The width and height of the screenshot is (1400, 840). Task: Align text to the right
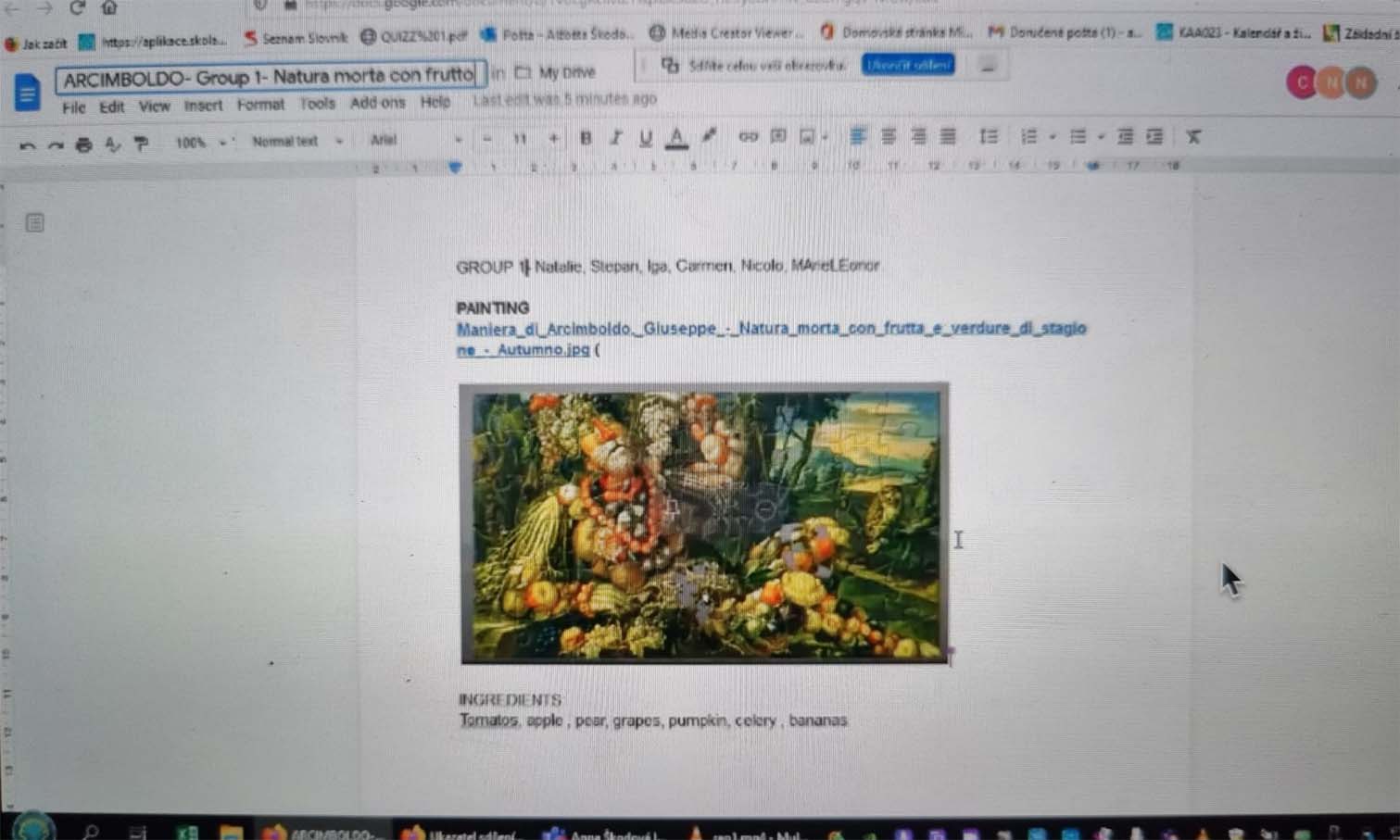918,137
